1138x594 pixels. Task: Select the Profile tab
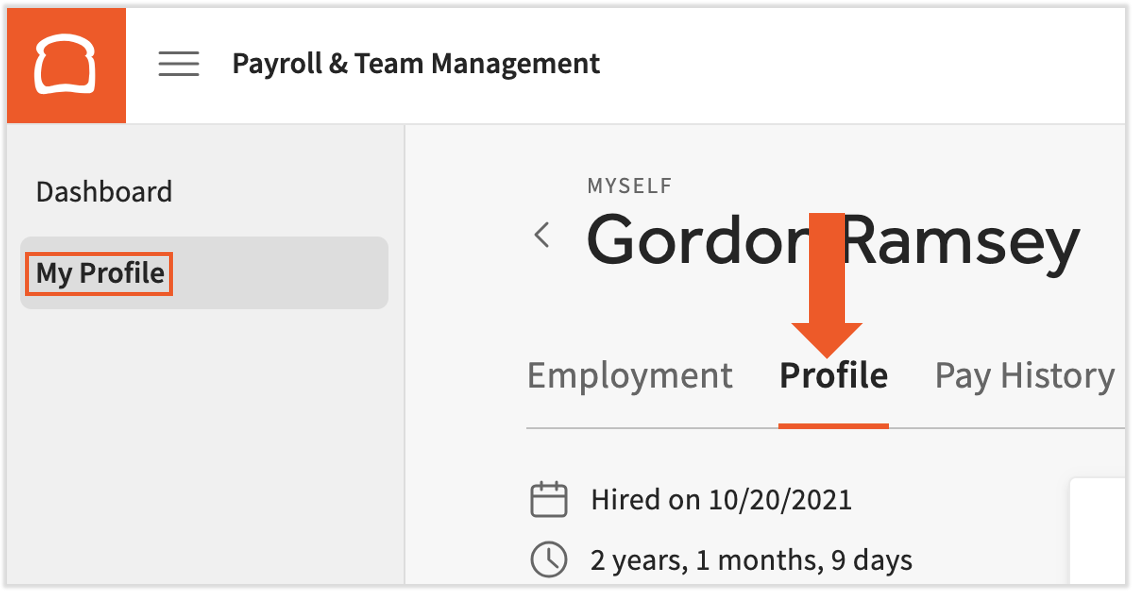click(x=833, y=375)
